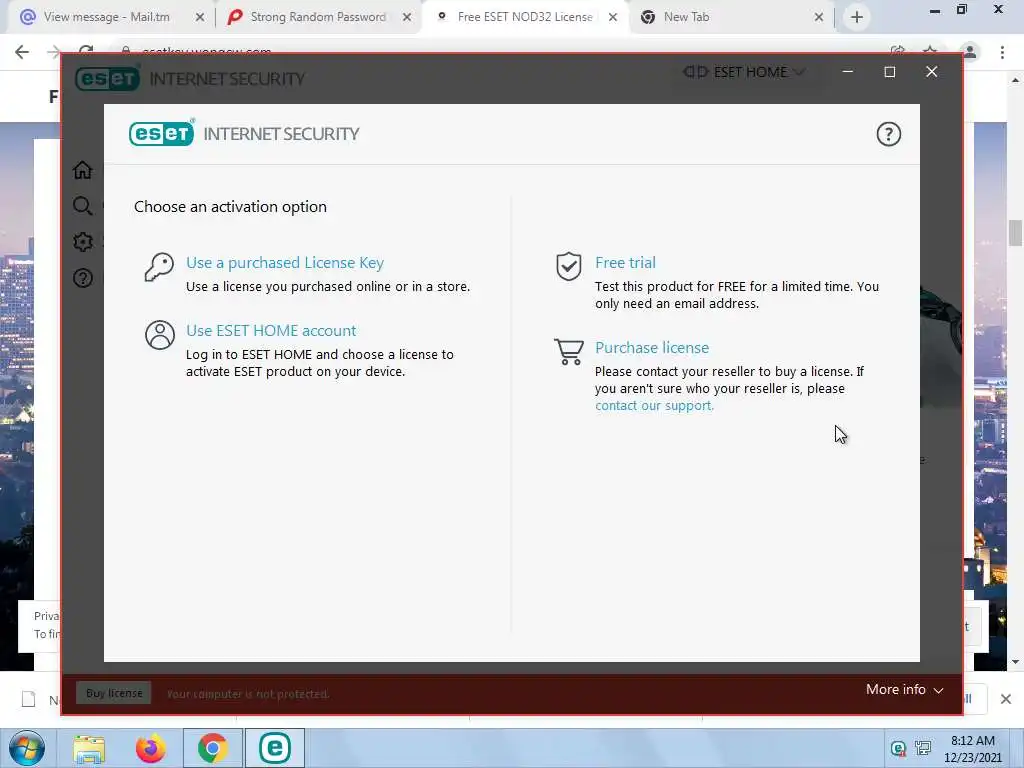The width and height of the screenshot is (1024, 768).
Task: Open a new Chrome tab with plus button
Action: point(857,18)
